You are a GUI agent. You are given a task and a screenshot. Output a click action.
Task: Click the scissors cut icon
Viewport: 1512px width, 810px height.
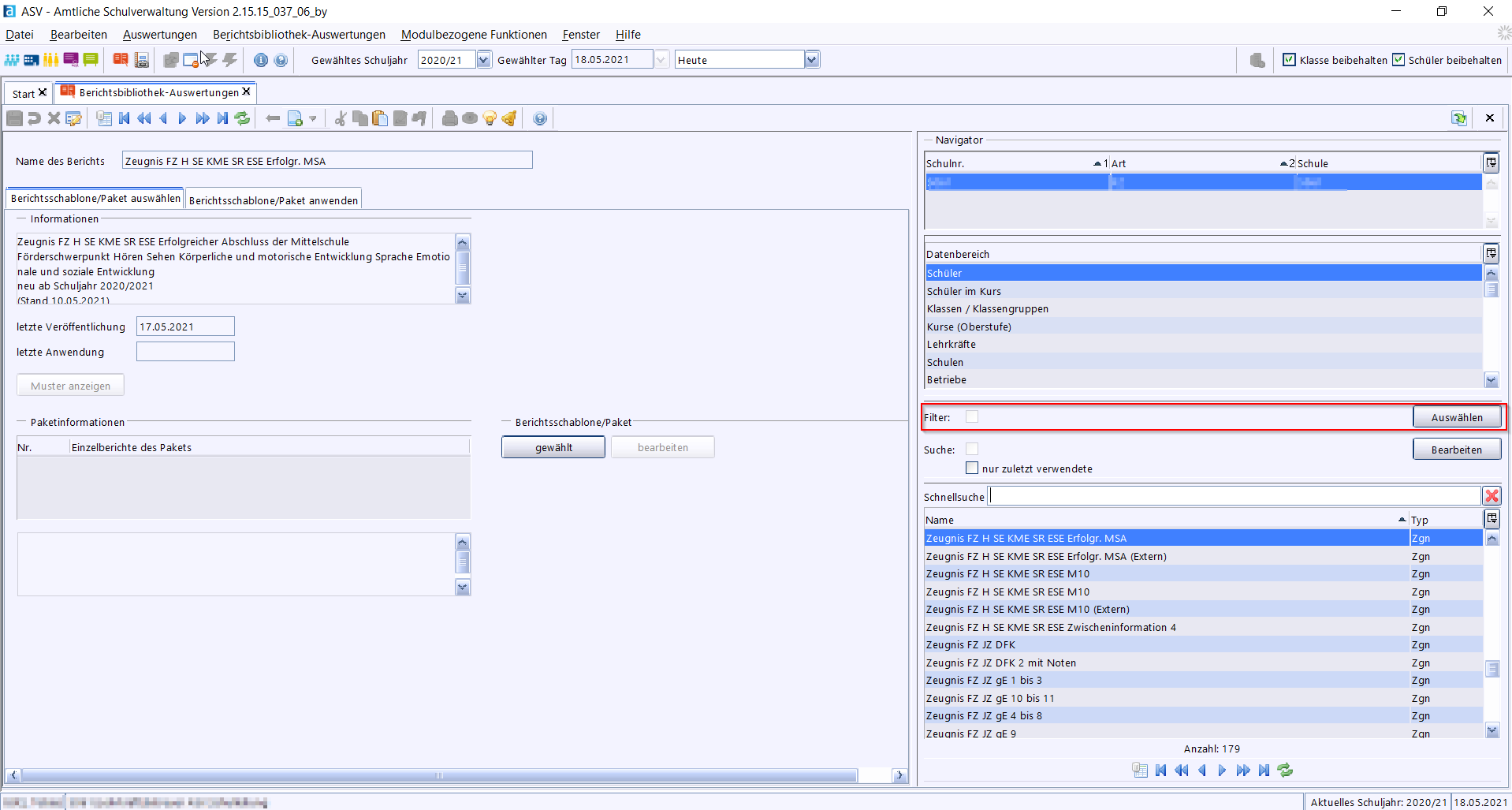coord(341,118)
